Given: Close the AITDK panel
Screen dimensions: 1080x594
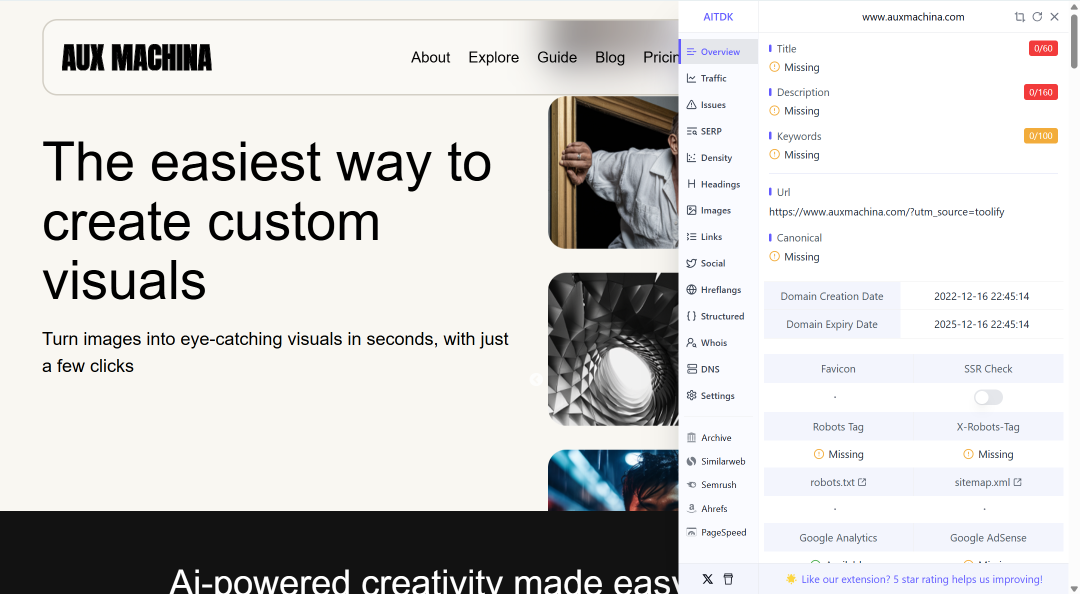Looking at the screenshot, I should pos(1055,17).
